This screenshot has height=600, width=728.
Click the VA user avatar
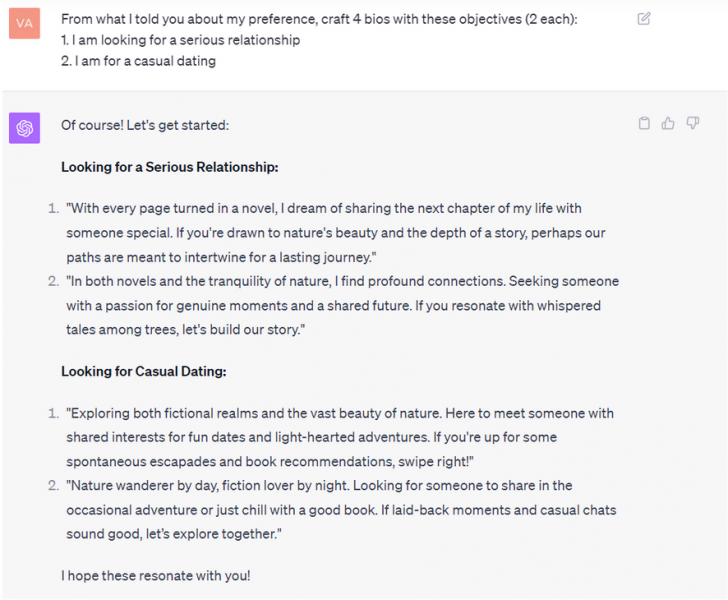point(25,24)
